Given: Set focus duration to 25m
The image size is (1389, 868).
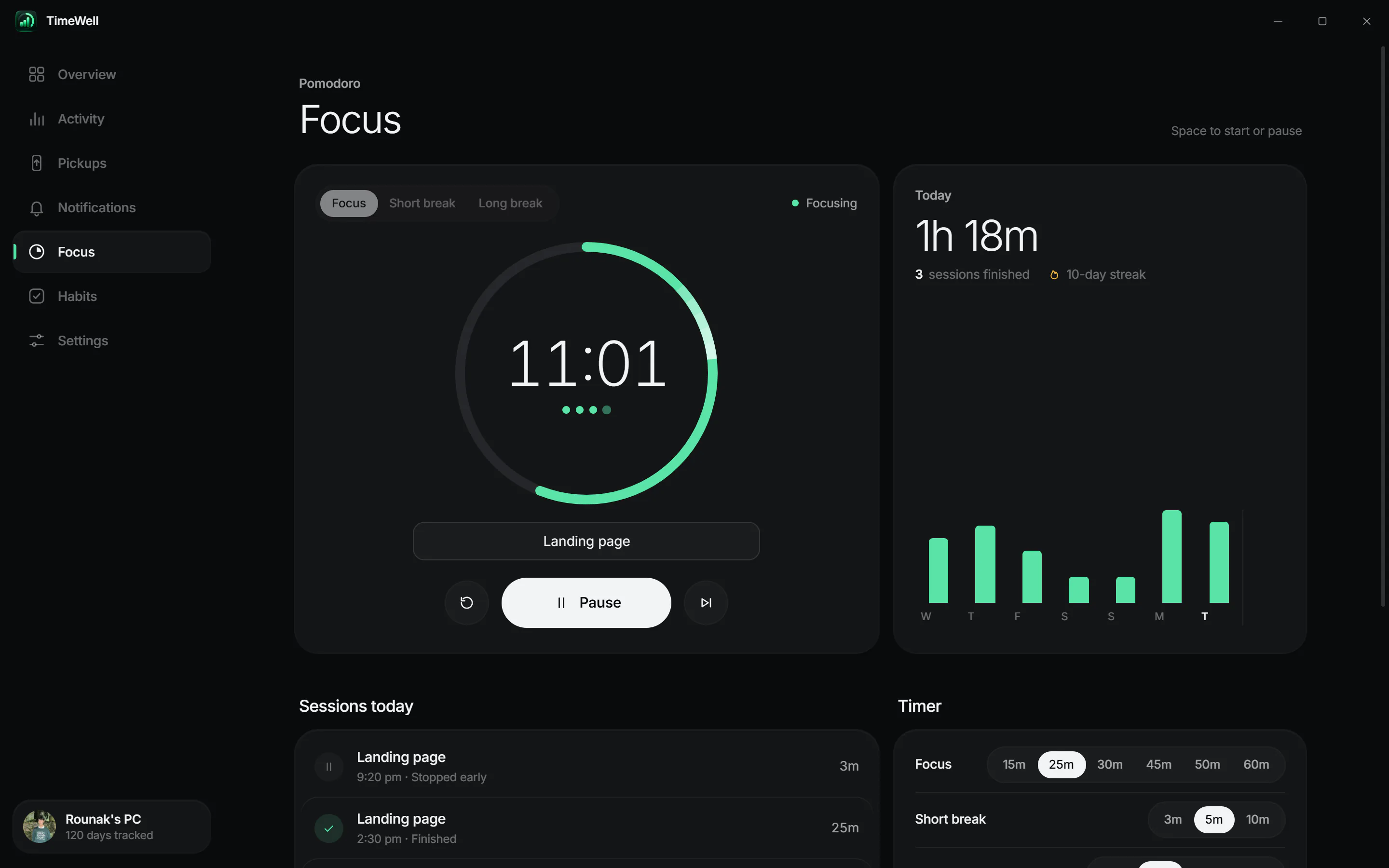Looking at the screenshot, I should (x=1061, y=765).
